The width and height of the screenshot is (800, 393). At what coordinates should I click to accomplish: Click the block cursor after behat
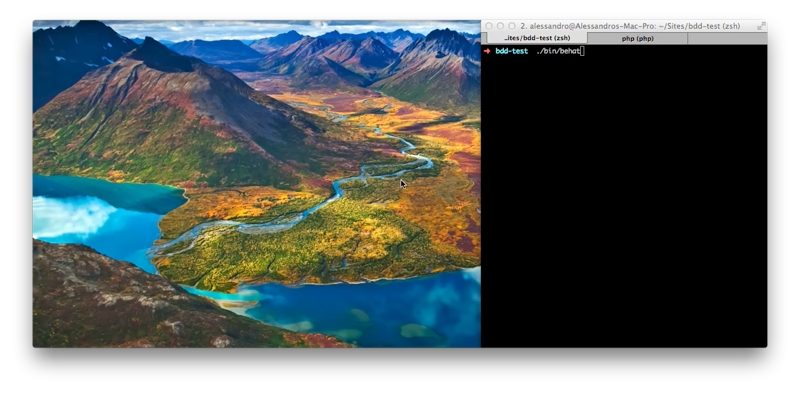point(582,51)
